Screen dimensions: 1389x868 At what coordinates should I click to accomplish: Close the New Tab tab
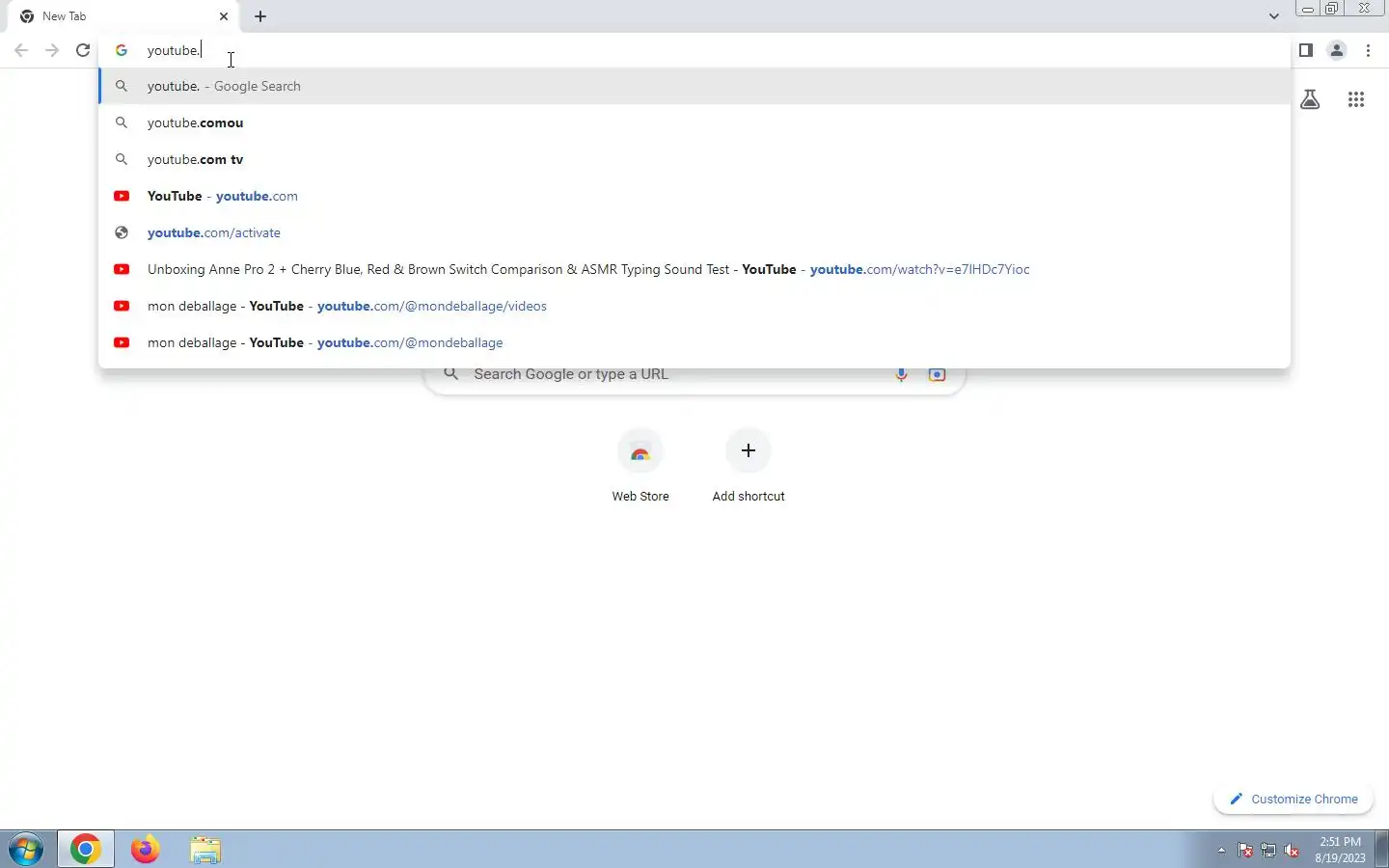coord(224,16)
